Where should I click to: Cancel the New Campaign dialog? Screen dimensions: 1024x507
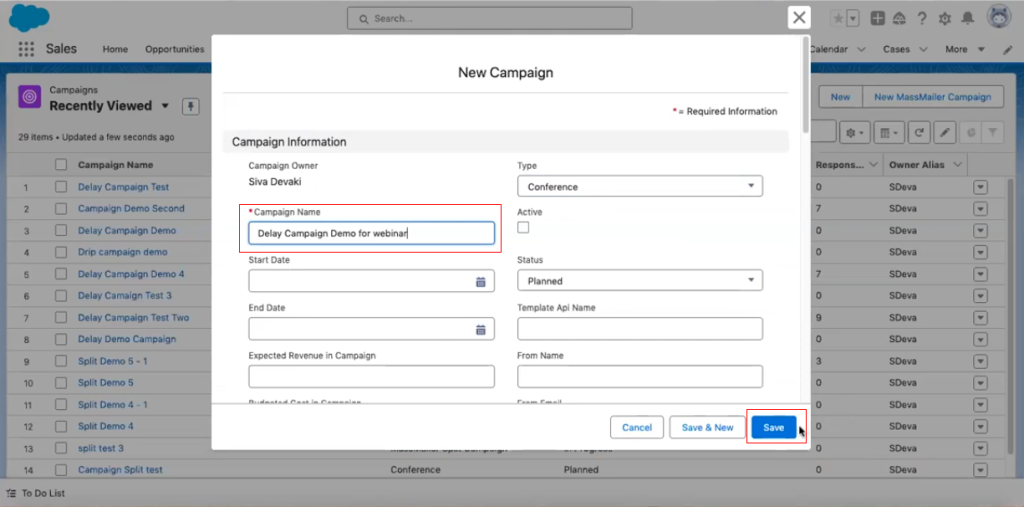637,427
